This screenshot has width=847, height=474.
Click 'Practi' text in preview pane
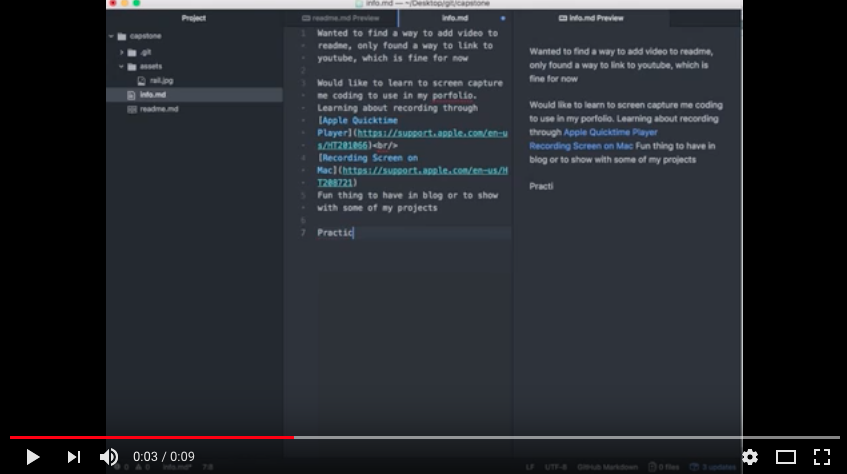(541, 186)
